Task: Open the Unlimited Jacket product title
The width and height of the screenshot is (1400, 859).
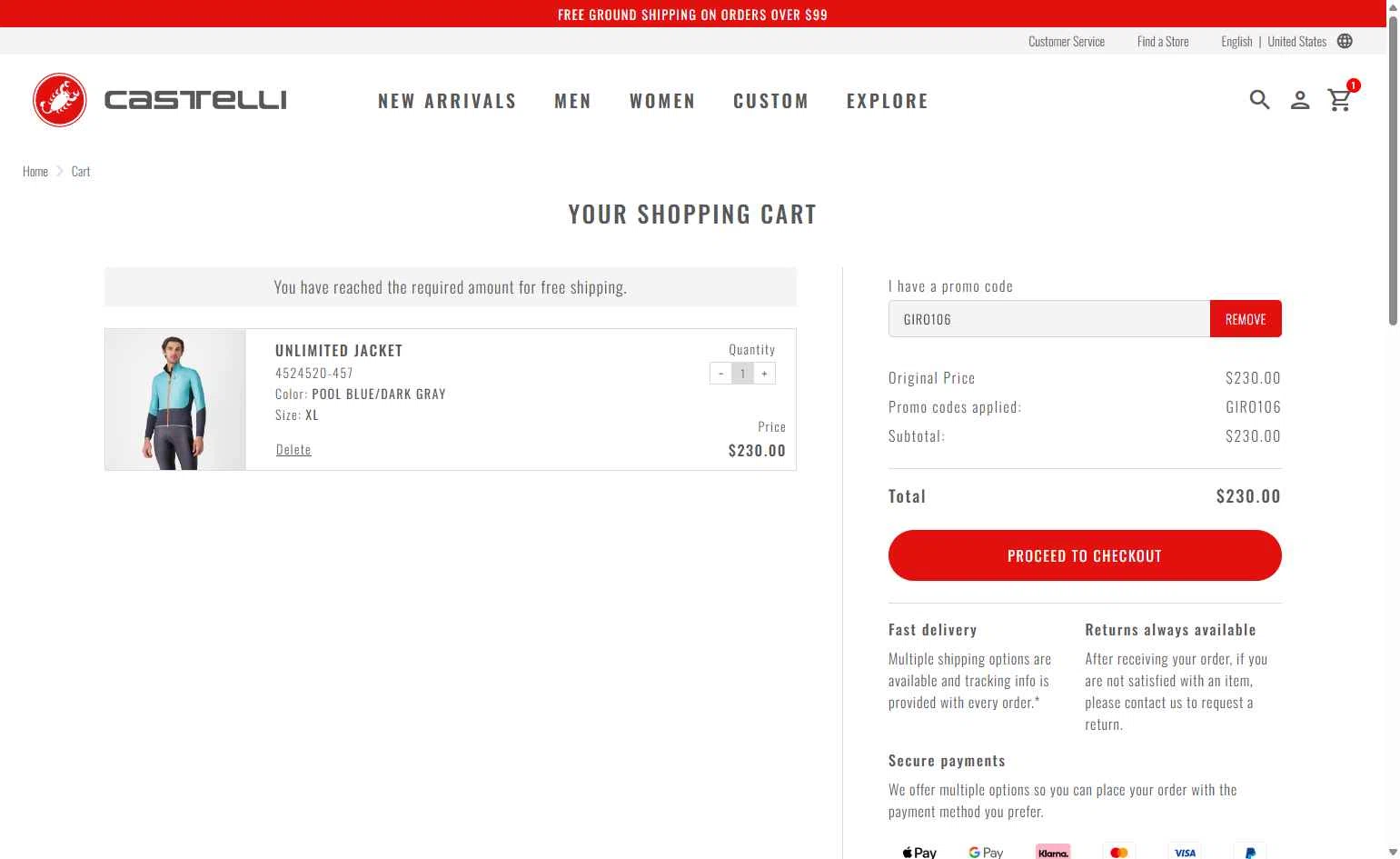Action: click(x=339, y=351)
